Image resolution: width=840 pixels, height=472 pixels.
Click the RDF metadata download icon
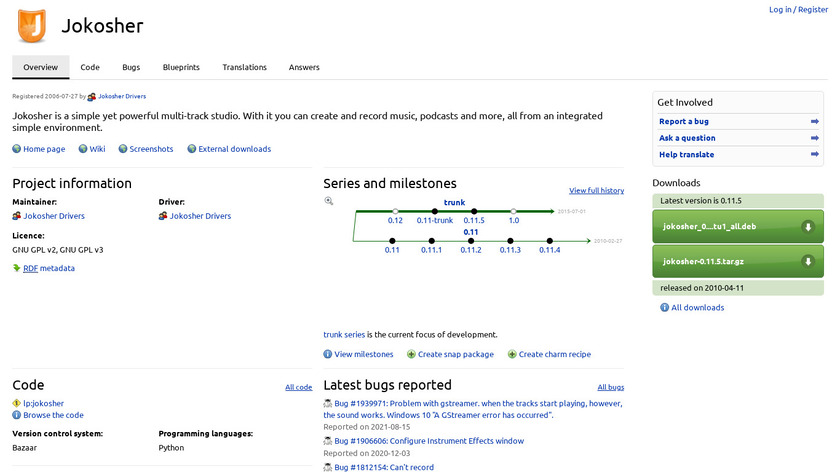[16, 268]
